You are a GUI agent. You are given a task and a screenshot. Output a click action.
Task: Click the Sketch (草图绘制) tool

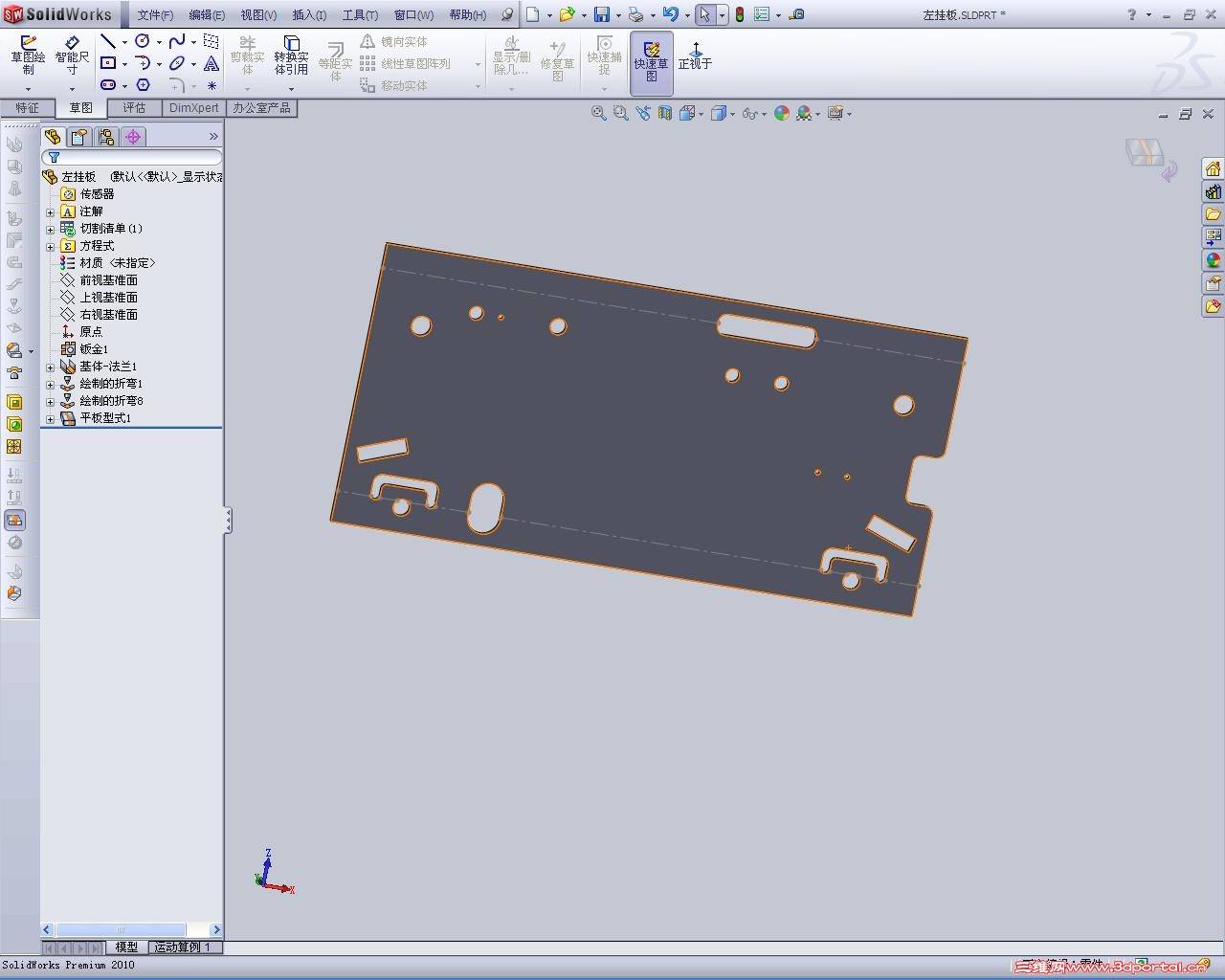(x=29, y=56)
